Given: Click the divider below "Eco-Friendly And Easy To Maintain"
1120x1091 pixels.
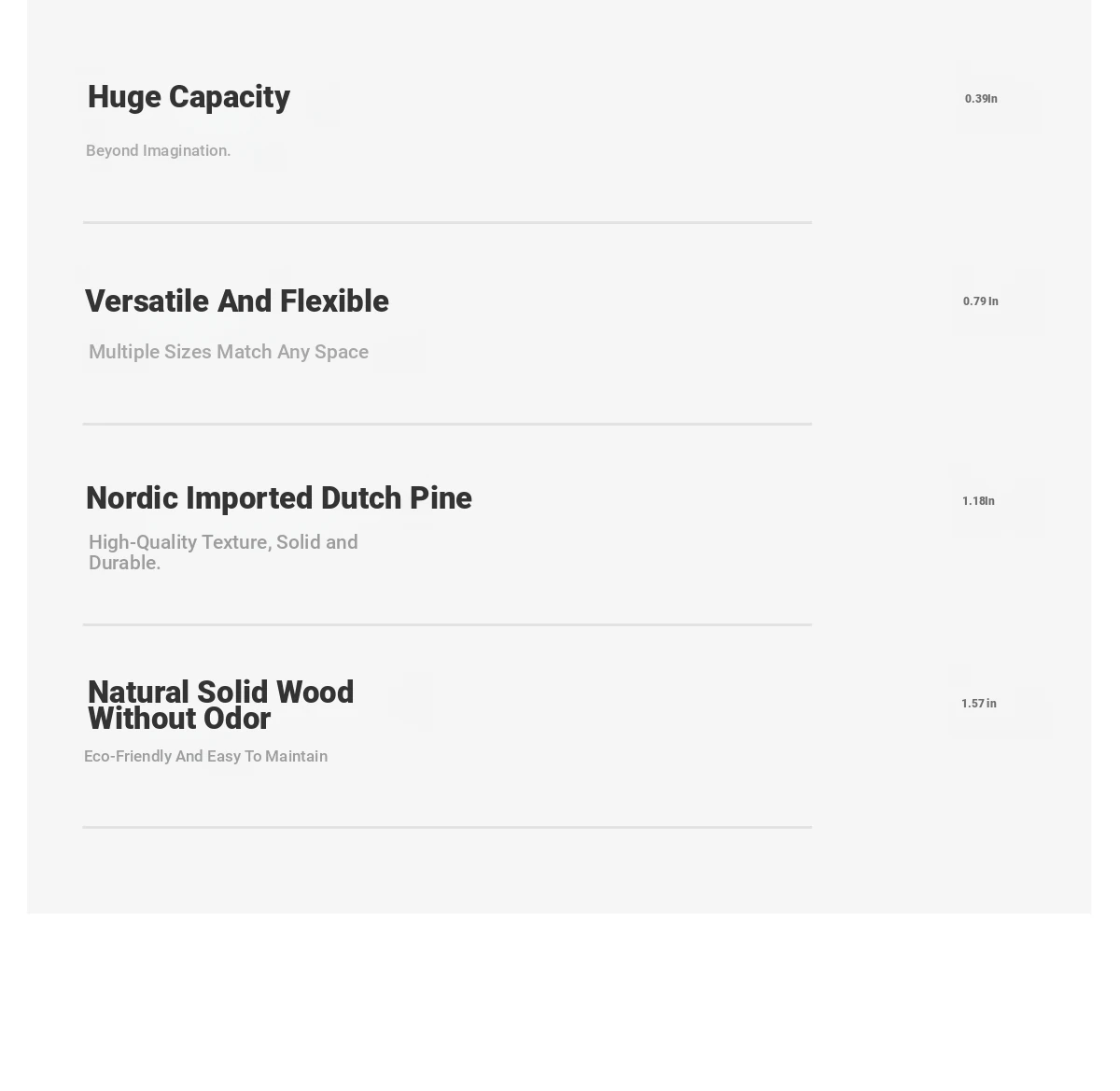Looking at the screenshot, I should point(447,827).
